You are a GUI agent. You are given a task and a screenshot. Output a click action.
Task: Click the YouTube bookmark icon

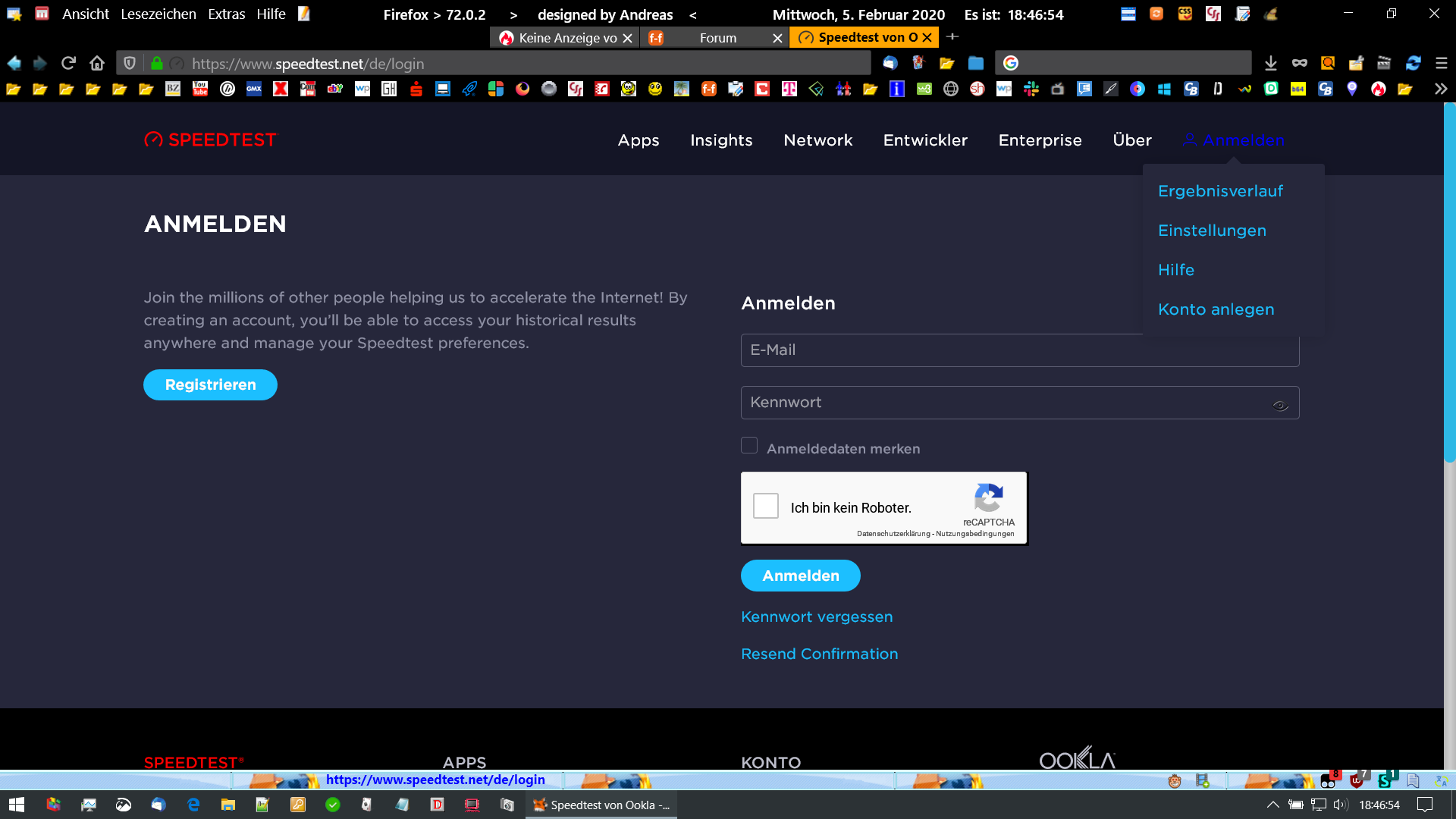click(200, 89)
